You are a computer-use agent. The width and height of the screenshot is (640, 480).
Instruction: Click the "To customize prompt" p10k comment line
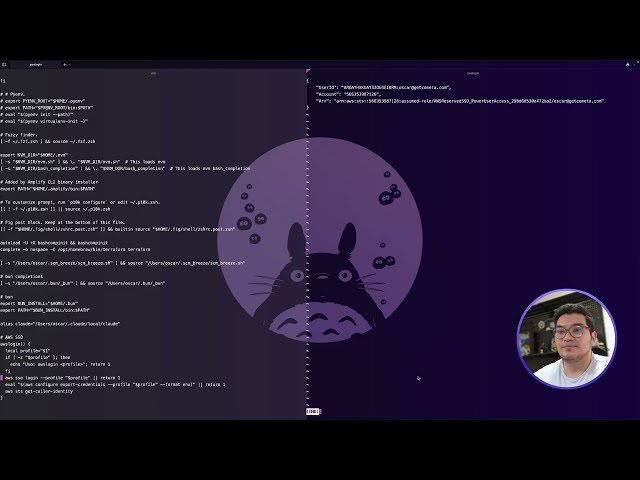(x=80, y=202)
